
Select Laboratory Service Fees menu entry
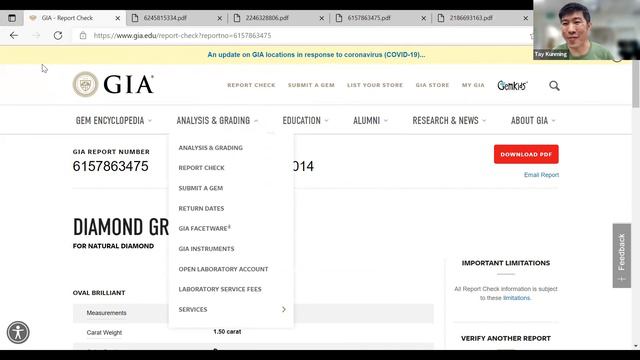point(220,289)
